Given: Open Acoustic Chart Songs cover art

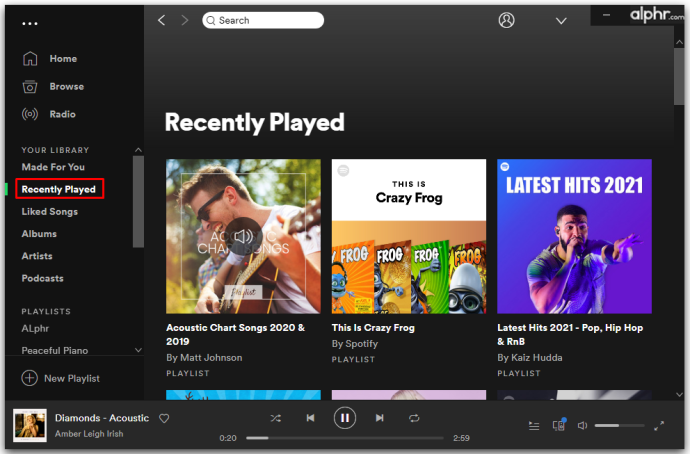Looking at the screenshot, I should coord(243,236).
